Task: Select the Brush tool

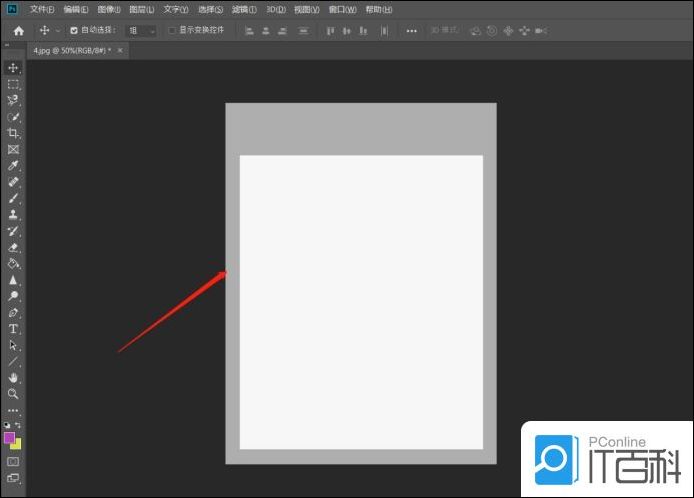Action: (x=13, y=198)
